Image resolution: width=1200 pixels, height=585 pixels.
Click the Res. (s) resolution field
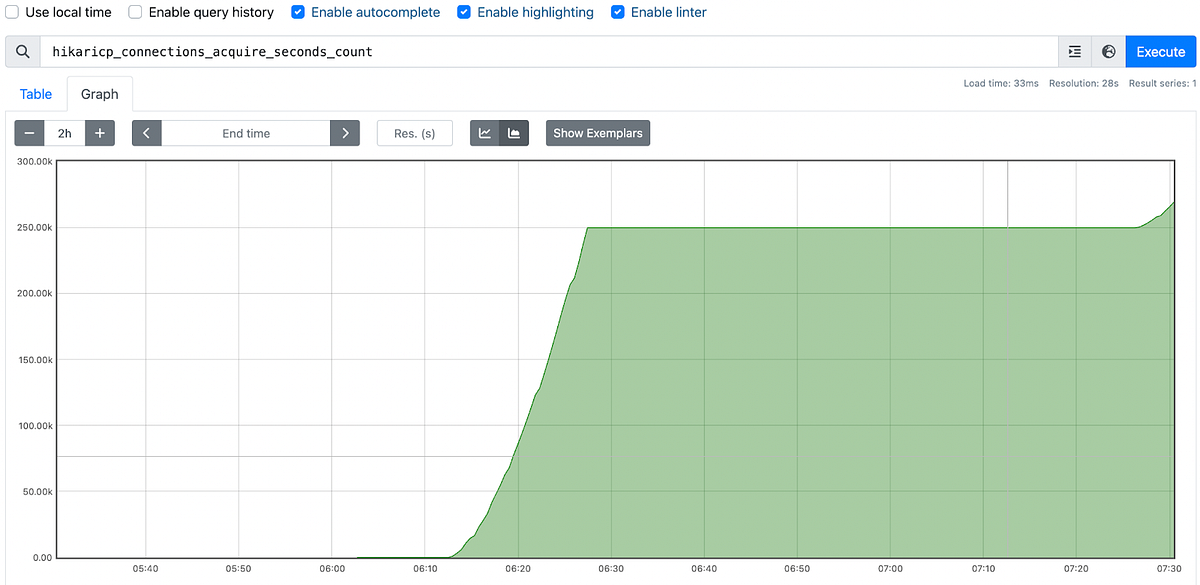(414, 132)
